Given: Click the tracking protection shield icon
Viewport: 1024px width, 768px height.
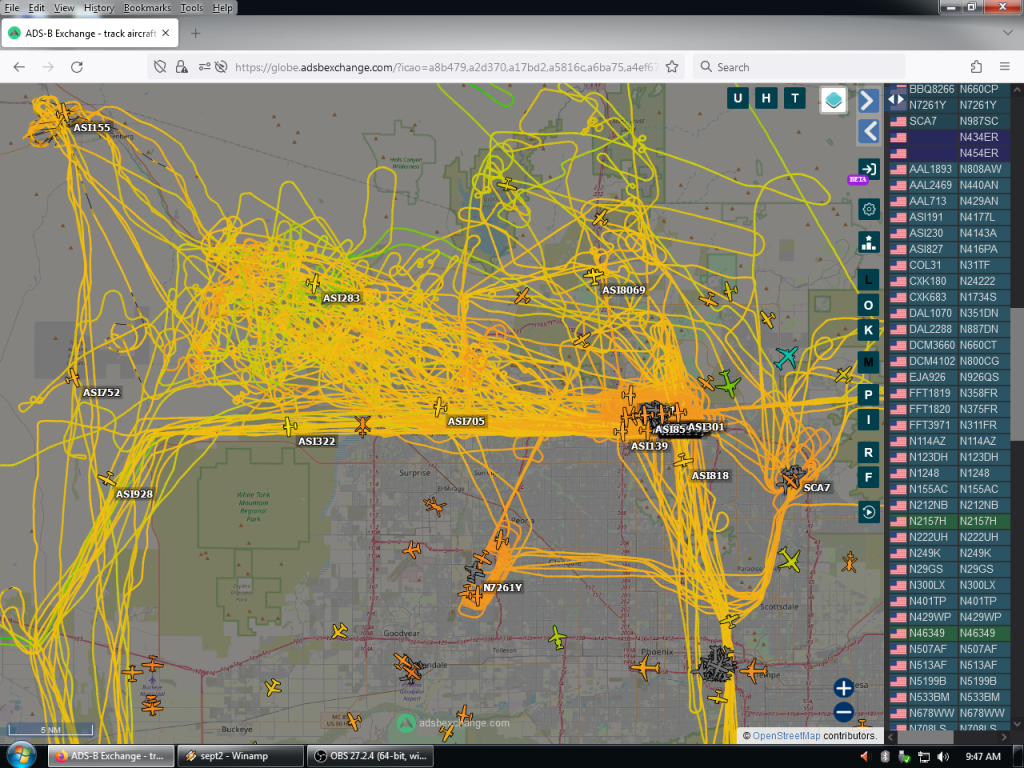Looking at the screenshot, I should coord(160,67).
